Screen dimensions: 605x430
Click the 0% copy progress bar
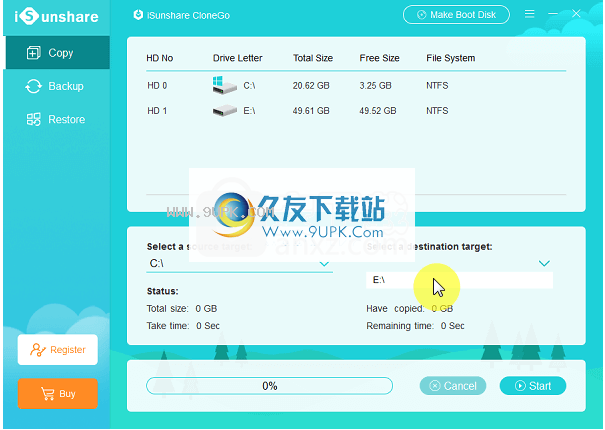[x=269, y=386]
